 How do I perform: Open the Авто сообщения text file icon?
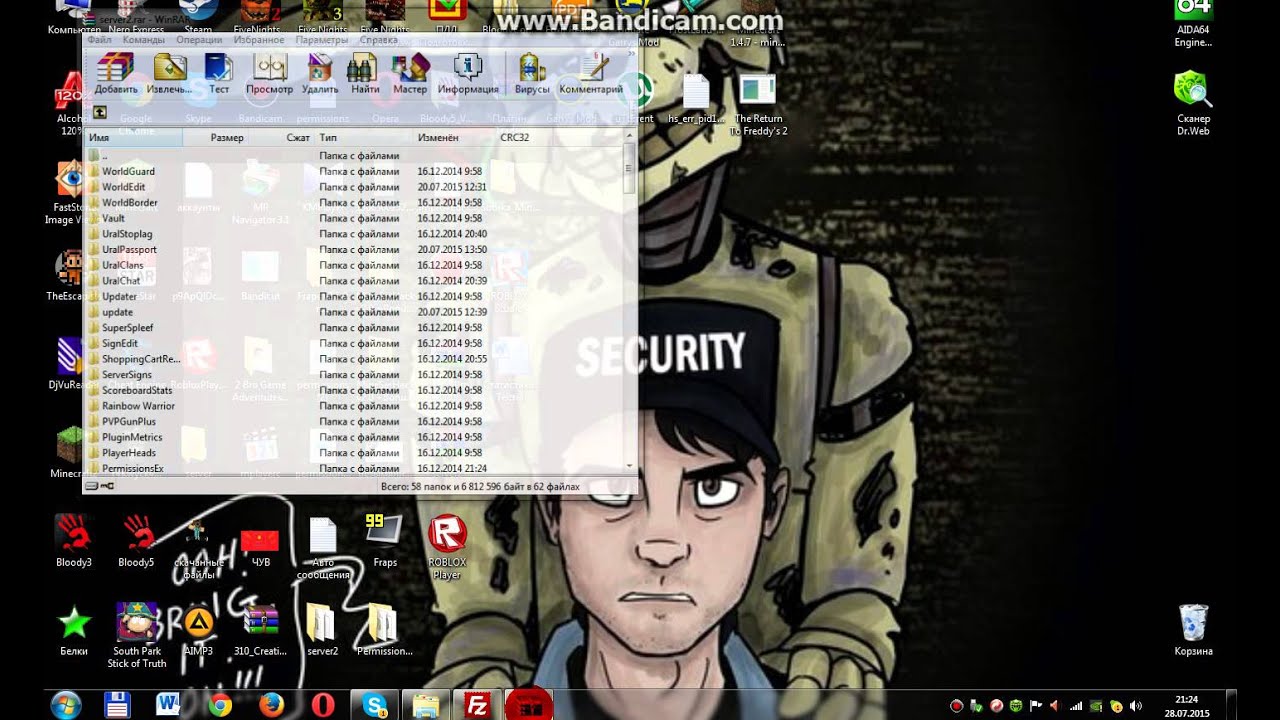(x=323, y=548)
